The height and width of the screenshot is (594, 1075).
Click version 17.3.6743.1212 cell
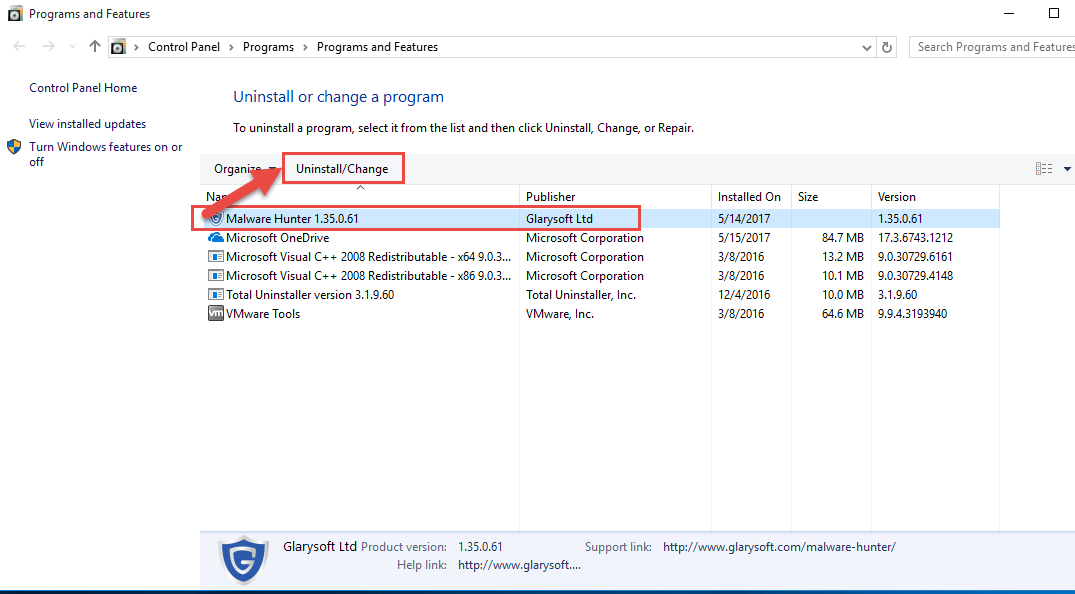point(915,238)
